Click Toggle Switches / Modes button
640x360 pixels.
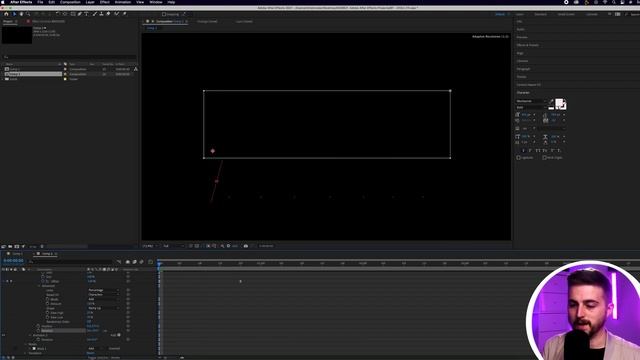click(104, 358)
